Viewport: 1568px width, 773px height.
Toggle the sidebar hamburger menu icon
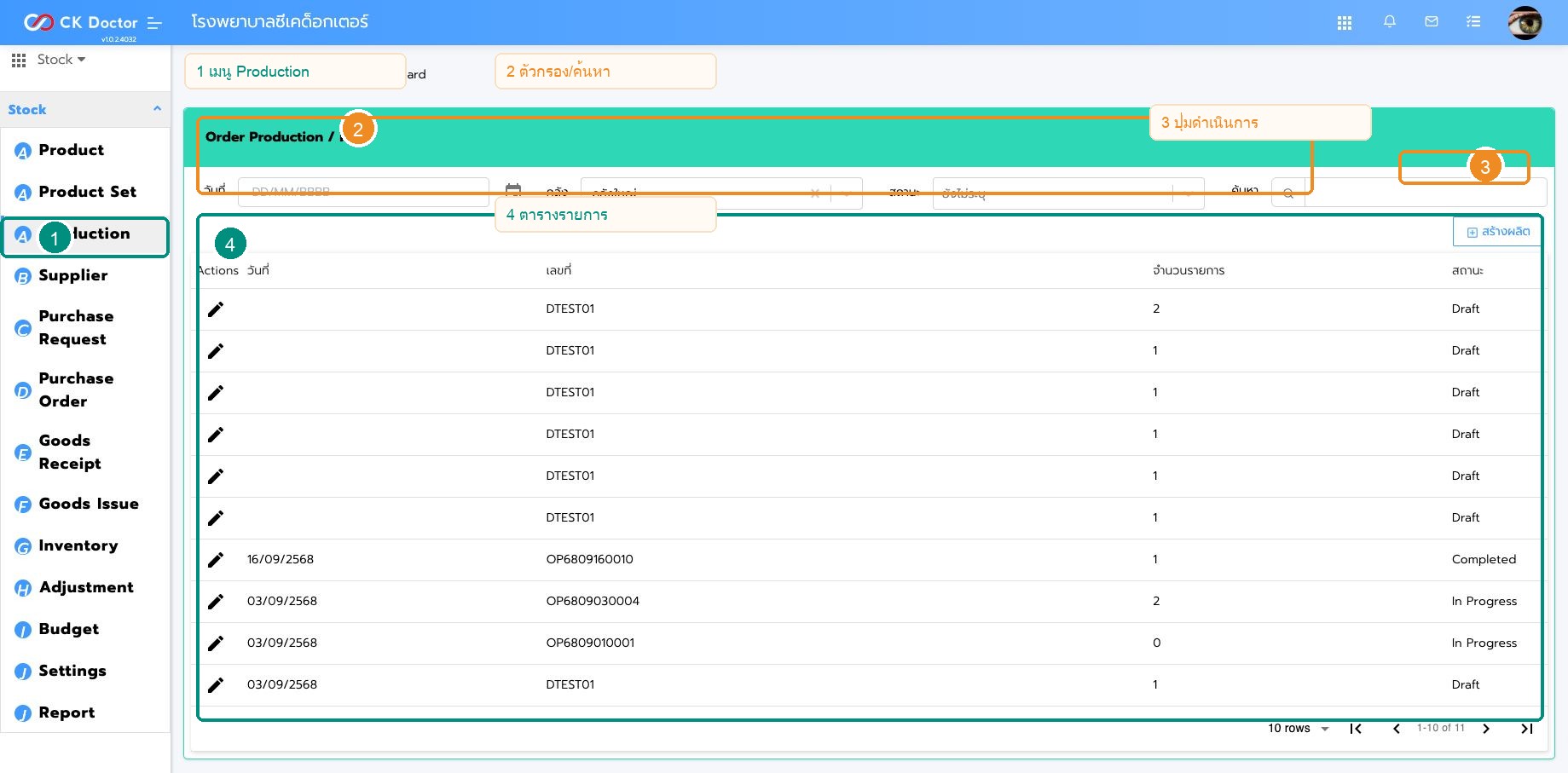[x=154, y=23]
